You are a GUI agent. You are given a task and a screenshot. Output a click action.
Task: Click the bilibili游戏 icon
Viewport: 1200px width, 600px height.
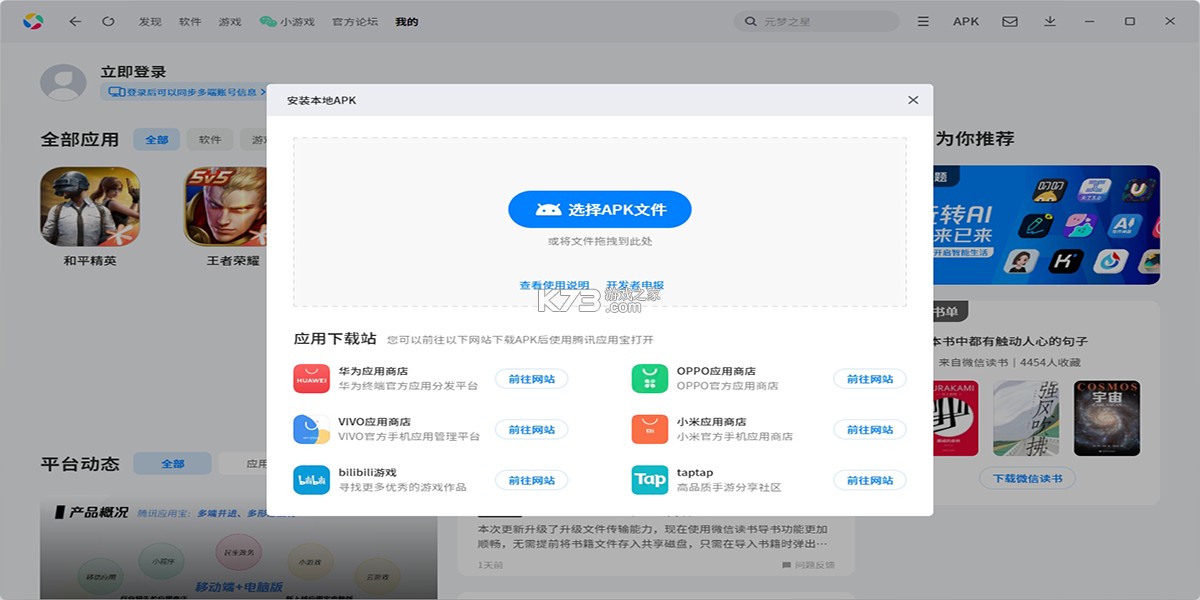312,480
